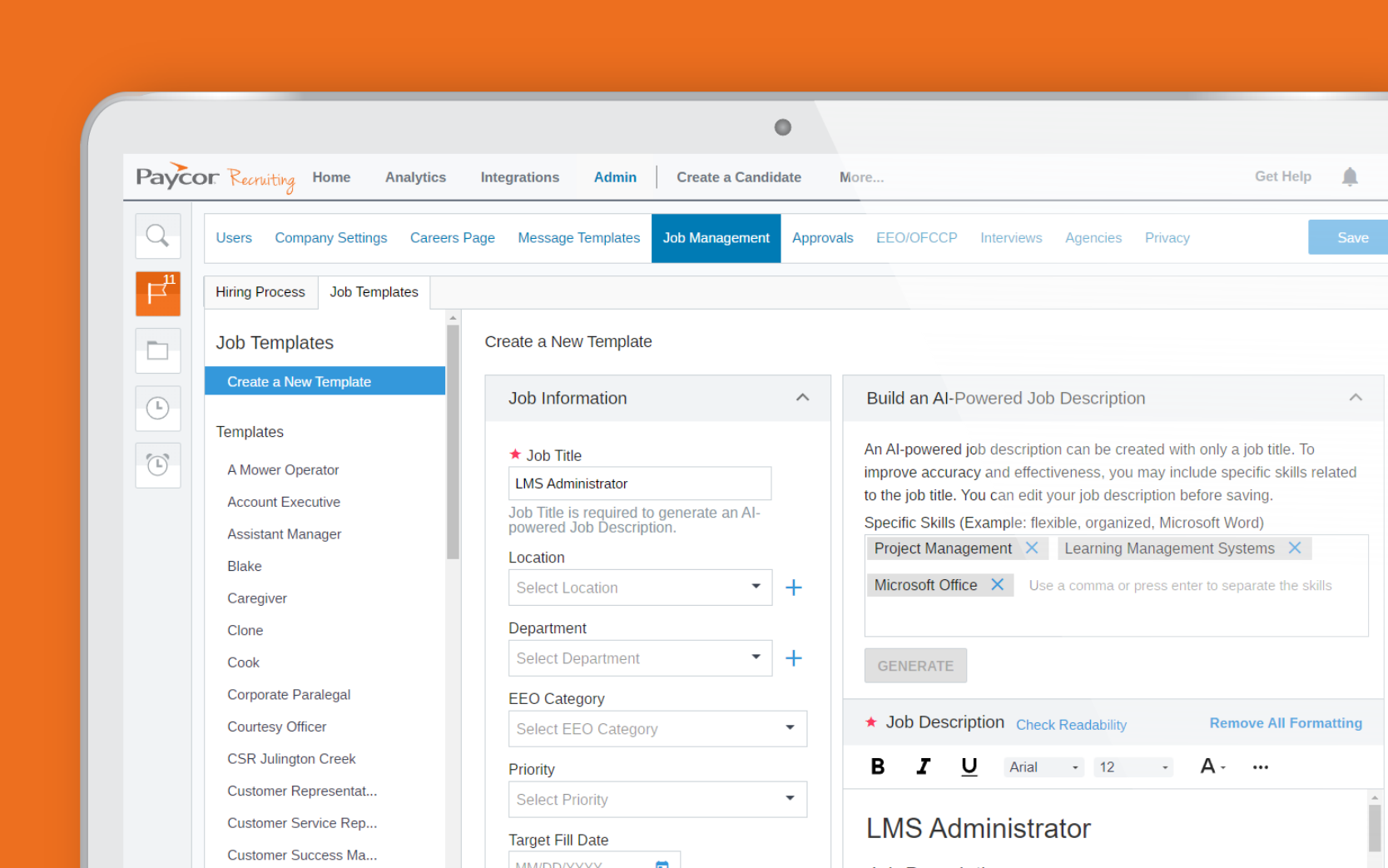
Task: Open the search magnifier in the sidebar
Action: pyautogui.click(x=158, y=236)
